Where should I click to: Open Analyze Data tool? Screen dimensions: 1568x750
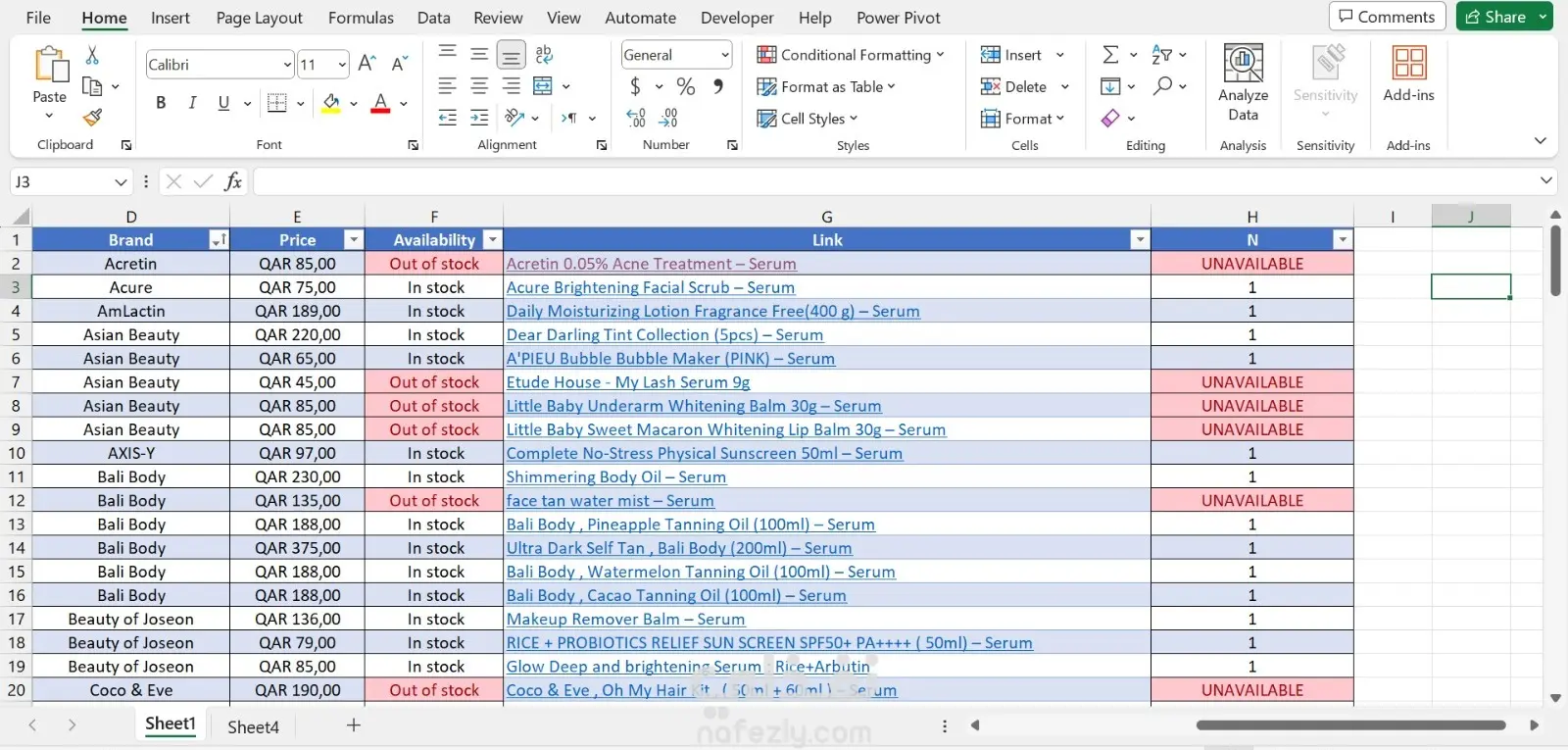[x=1243, y=83]
